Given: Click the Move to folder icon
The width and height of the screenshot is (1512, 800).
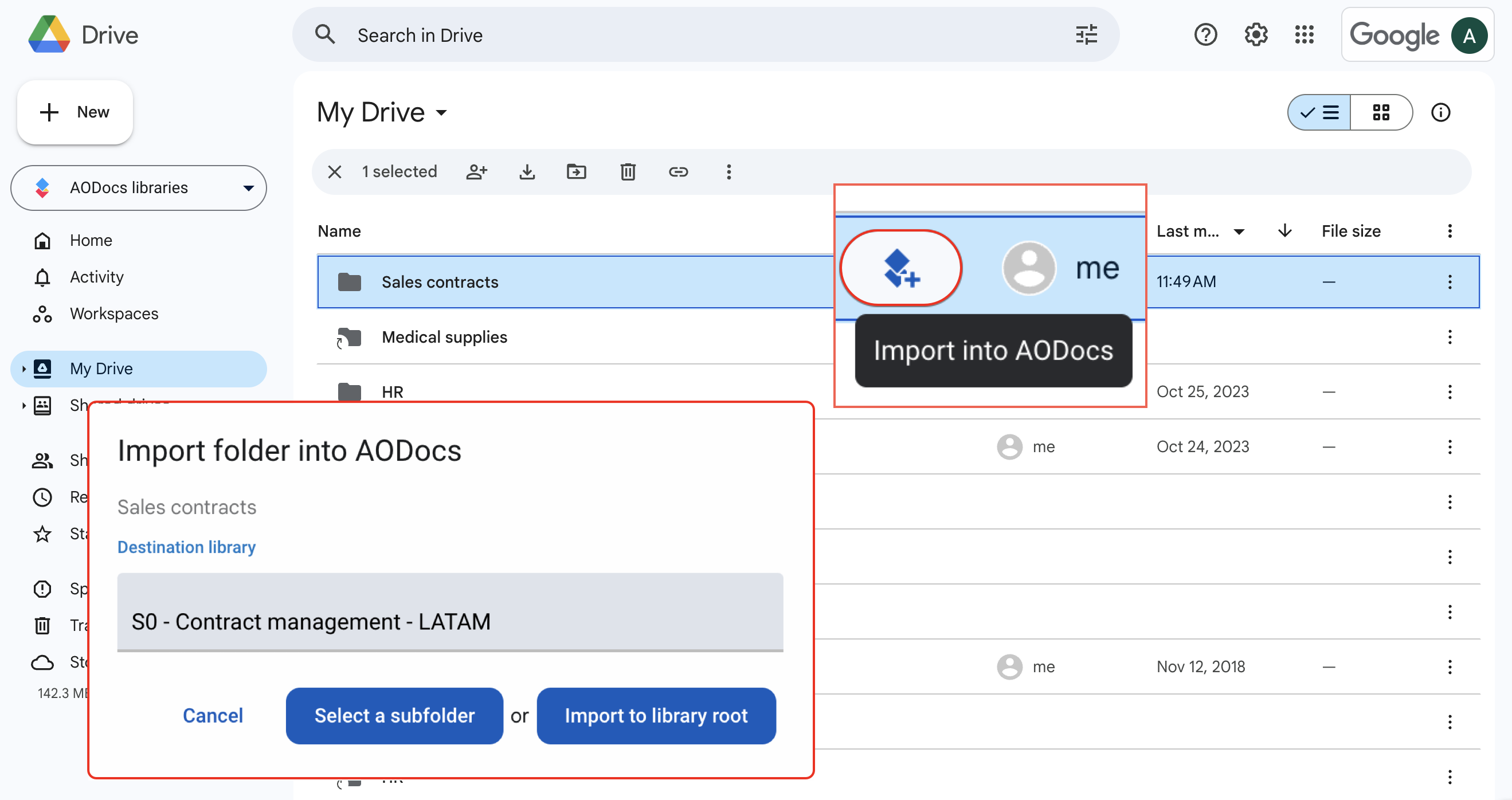Looking at the screenshot, I should coord(577,172).
